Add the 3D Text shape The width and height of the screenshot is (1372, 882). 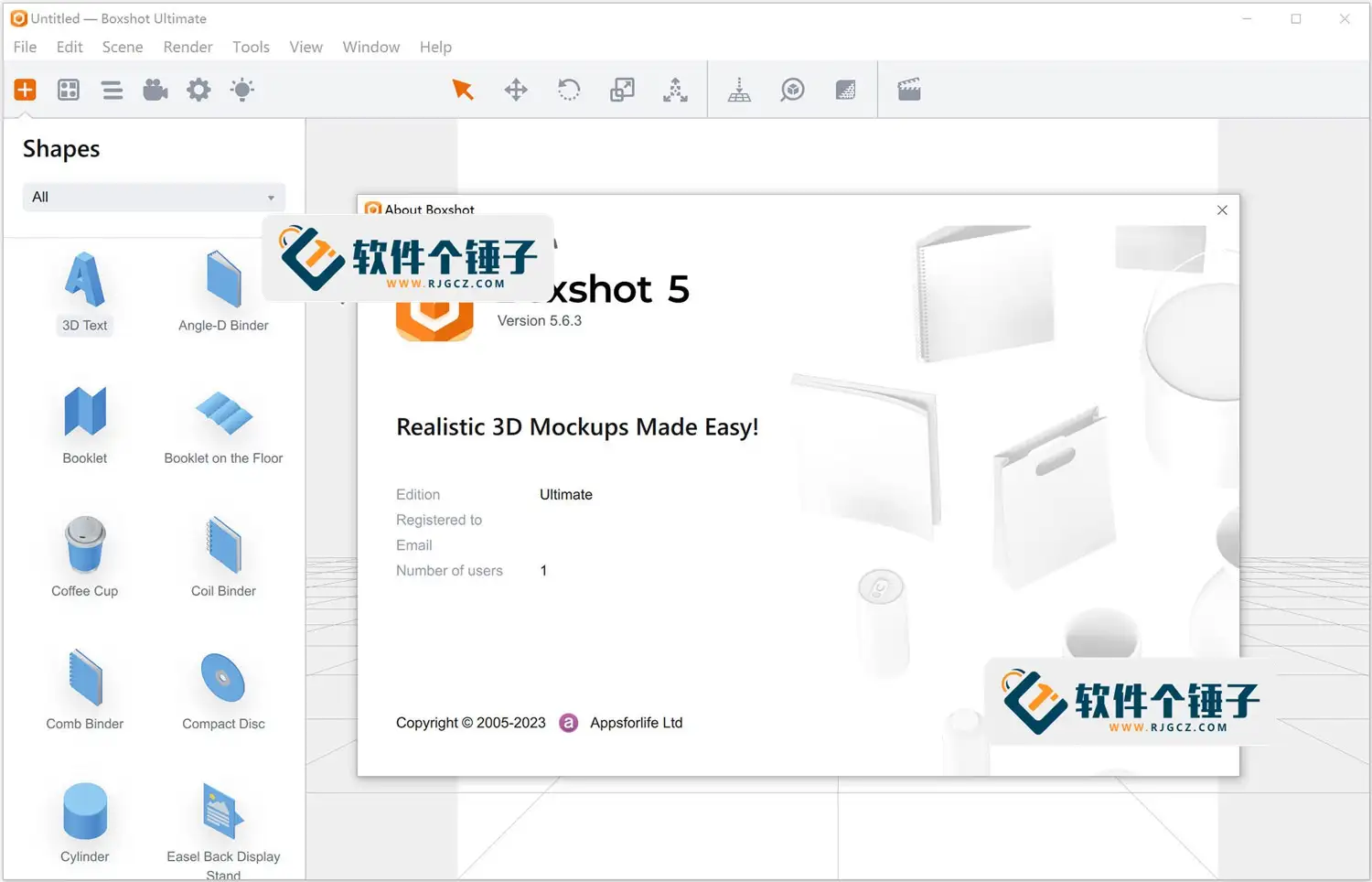(x=85, y=293)
